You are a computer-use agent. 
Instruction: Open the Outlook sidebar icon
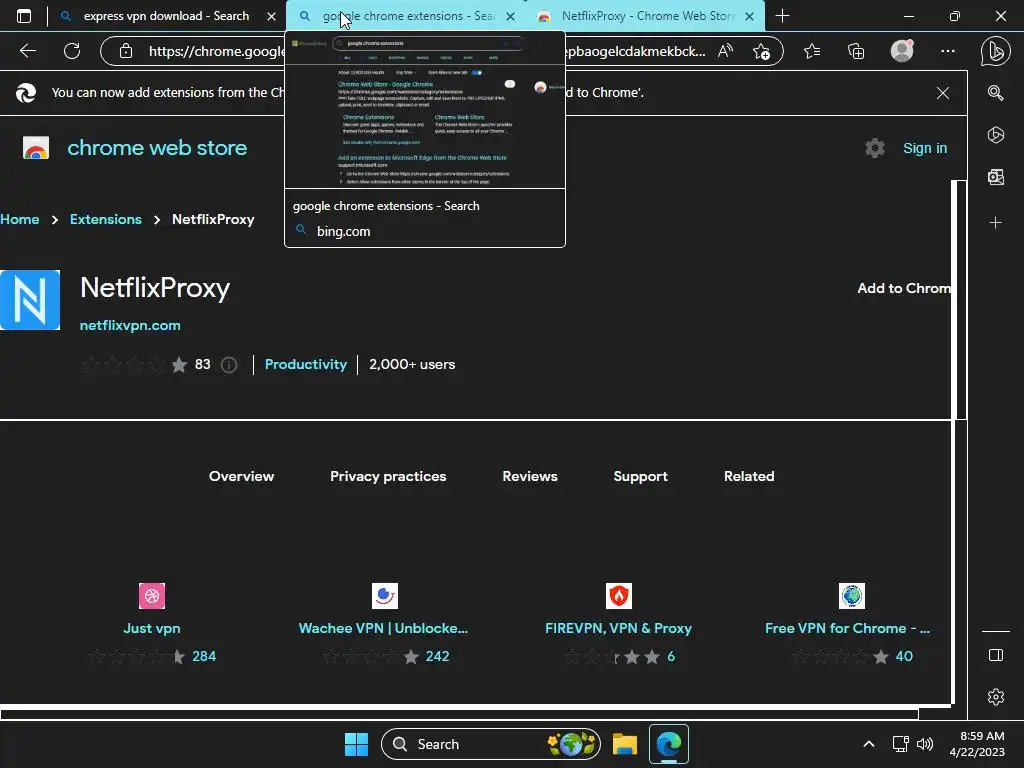[x=995, y=177]
